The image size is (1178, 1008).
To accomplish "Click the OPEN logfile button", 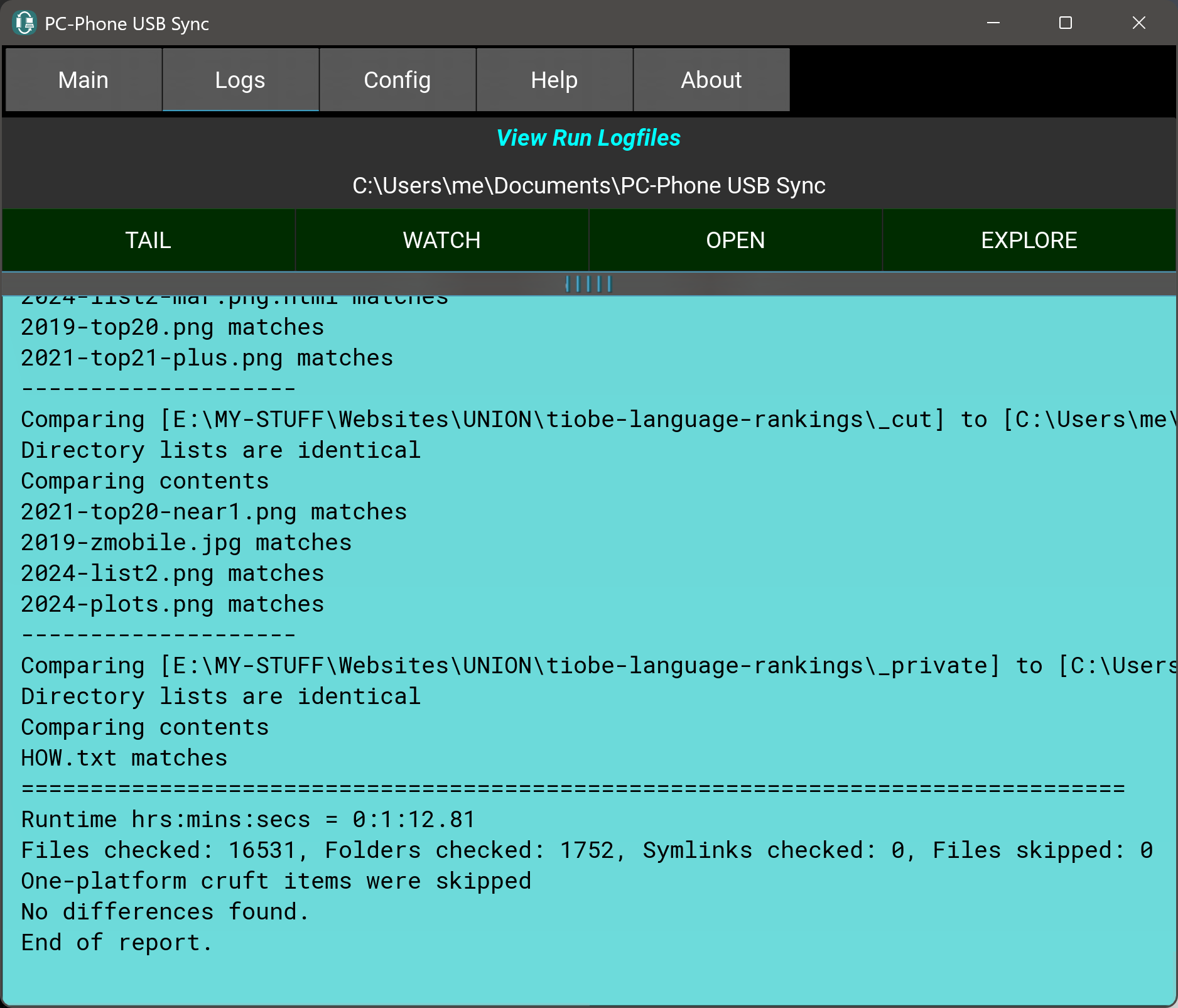I will pyautogui.click(x=735, y=241).
